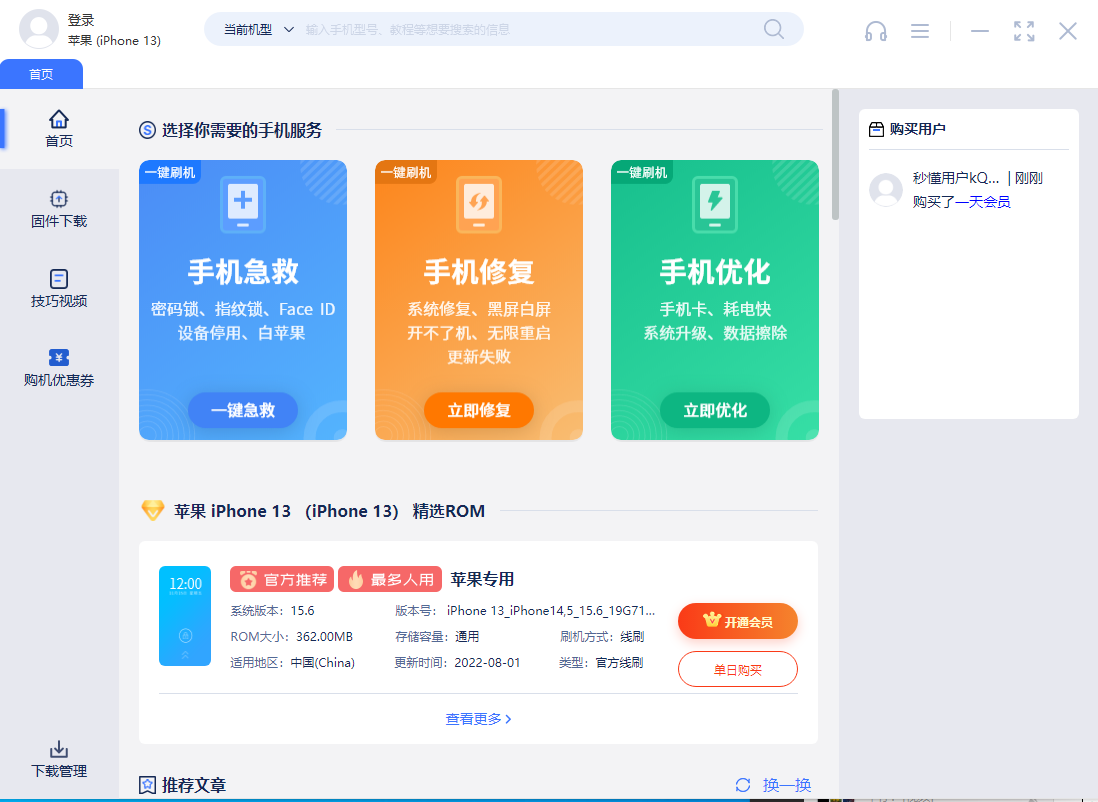Viewport: 1098px width, 802px height.
Task: Click the user avatar to log in
Action: 39,29
